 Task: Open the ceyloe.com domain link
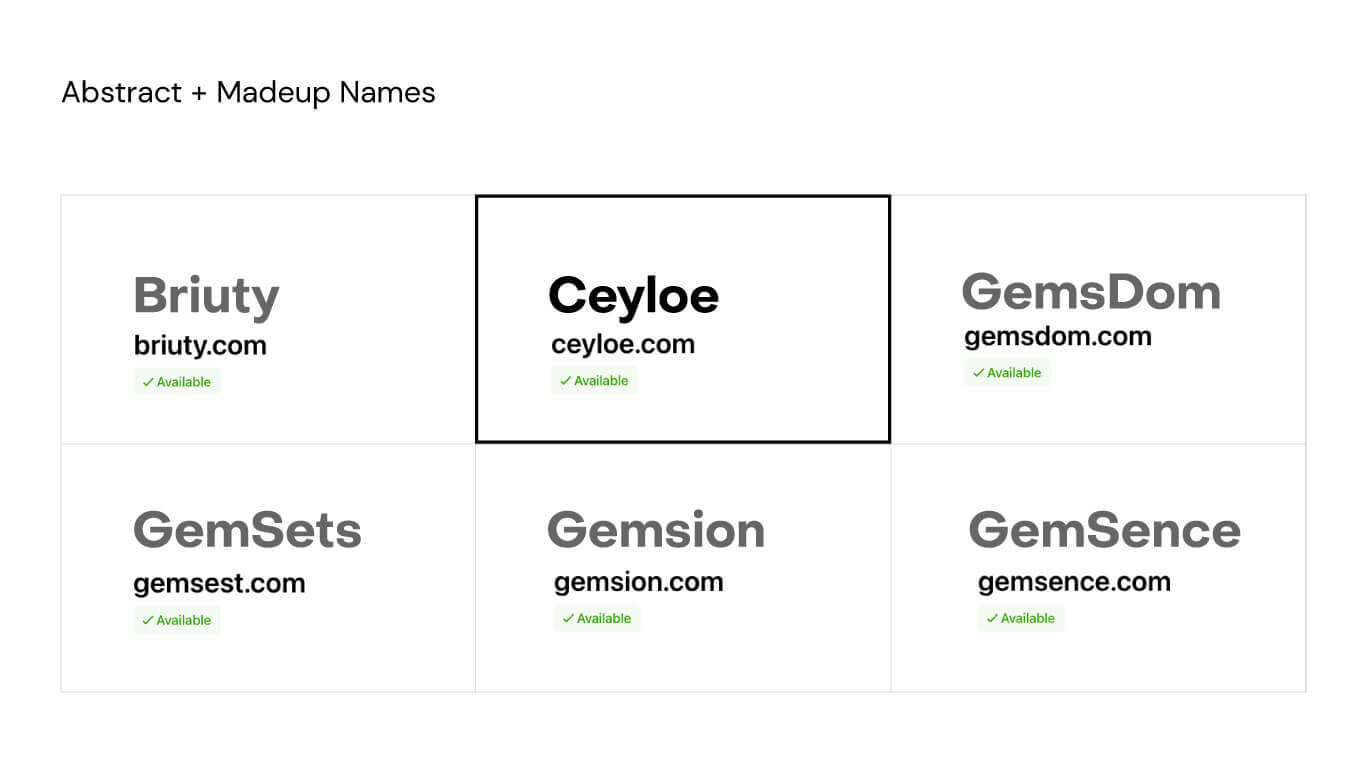click(x=623, y=345)
